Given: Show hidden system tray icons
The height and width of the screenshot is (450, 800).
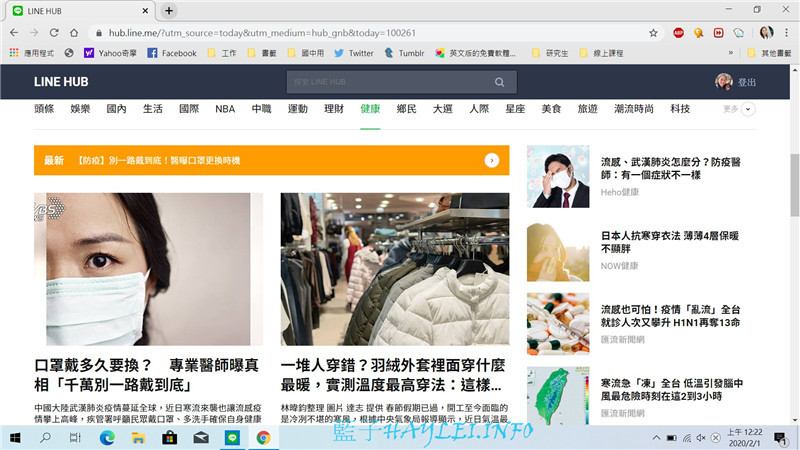Looking at the screenshot, I should click(x=656, y=438).
